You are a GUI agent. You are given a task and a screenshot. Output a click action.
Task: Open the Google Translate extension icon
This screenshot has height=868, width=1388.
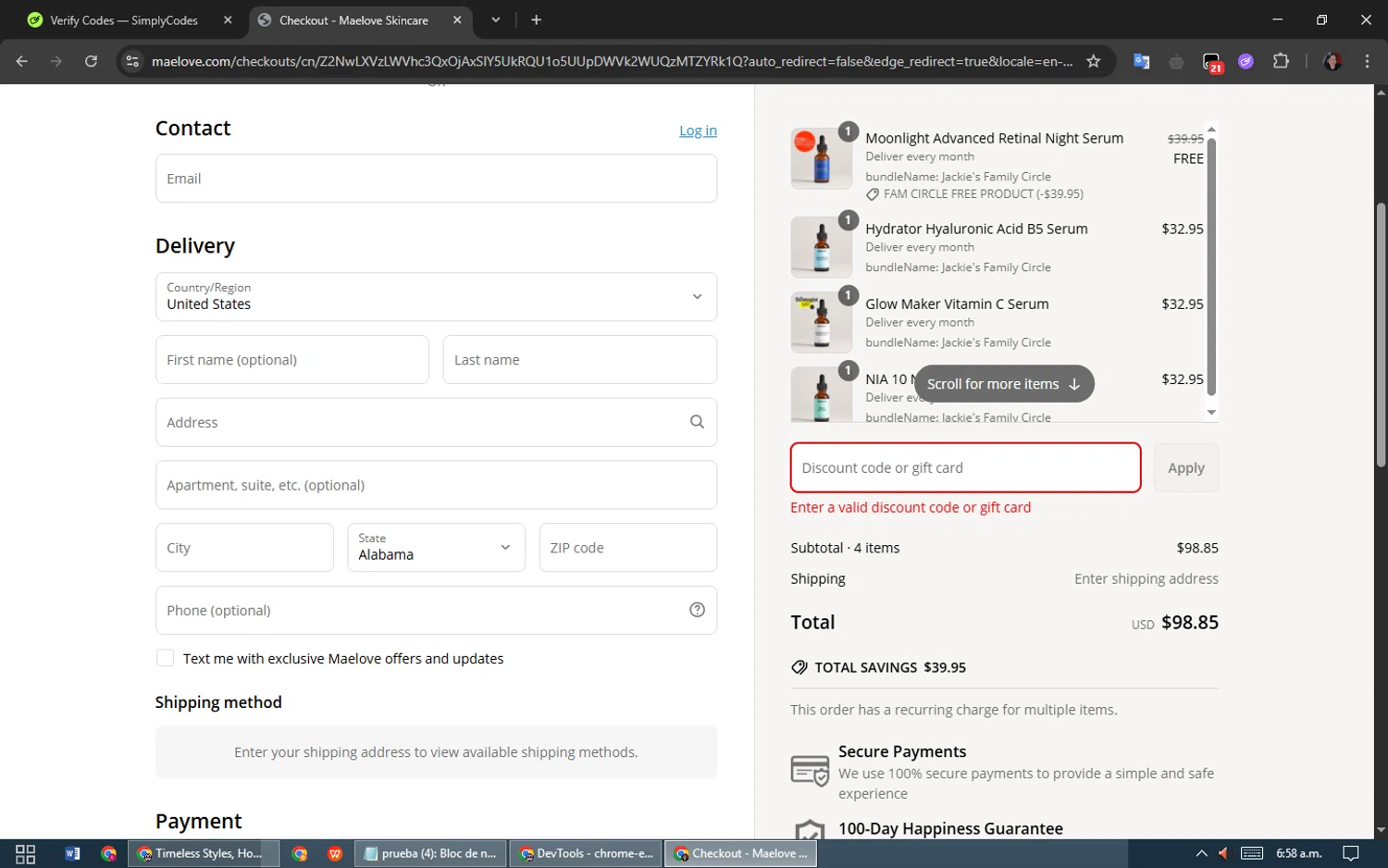pos(1141,61)
